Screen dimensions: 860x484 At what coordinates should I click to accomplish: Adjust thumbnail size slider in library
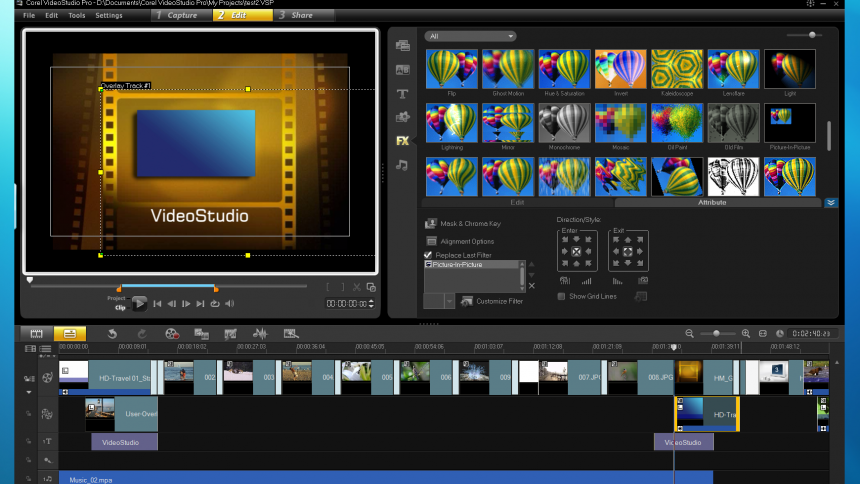click(x=812, y=35)
